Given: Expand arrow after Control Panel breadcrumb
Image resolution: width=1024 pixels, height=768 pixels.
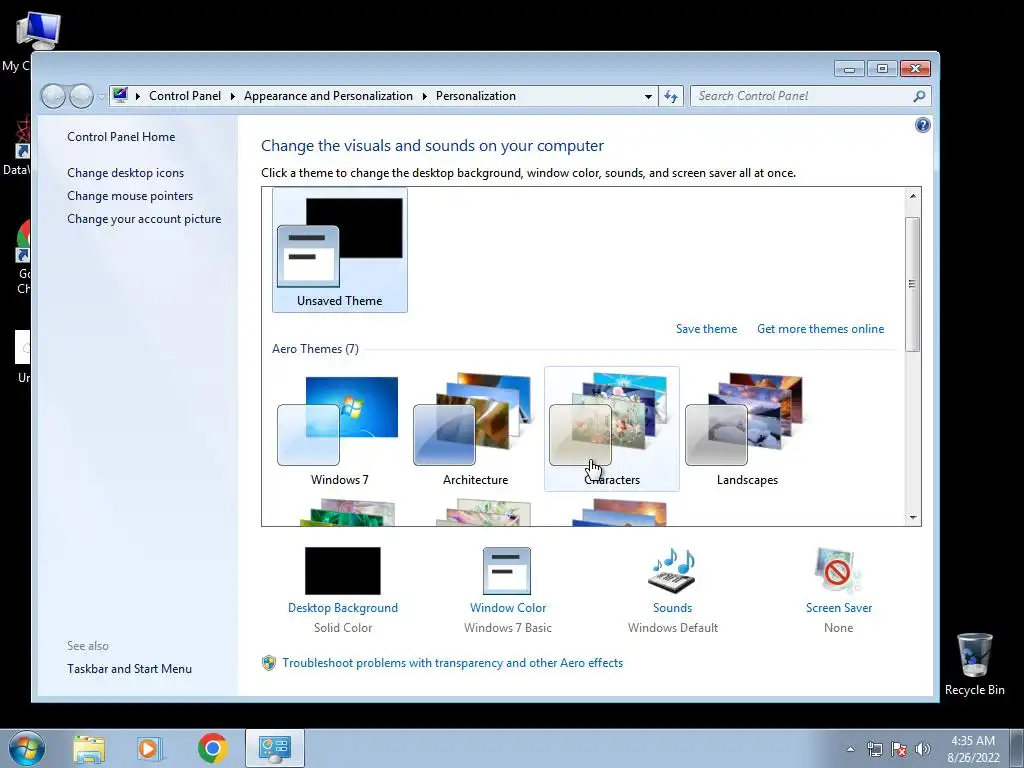Looking at the screenshot, I should tap(232, 96).
